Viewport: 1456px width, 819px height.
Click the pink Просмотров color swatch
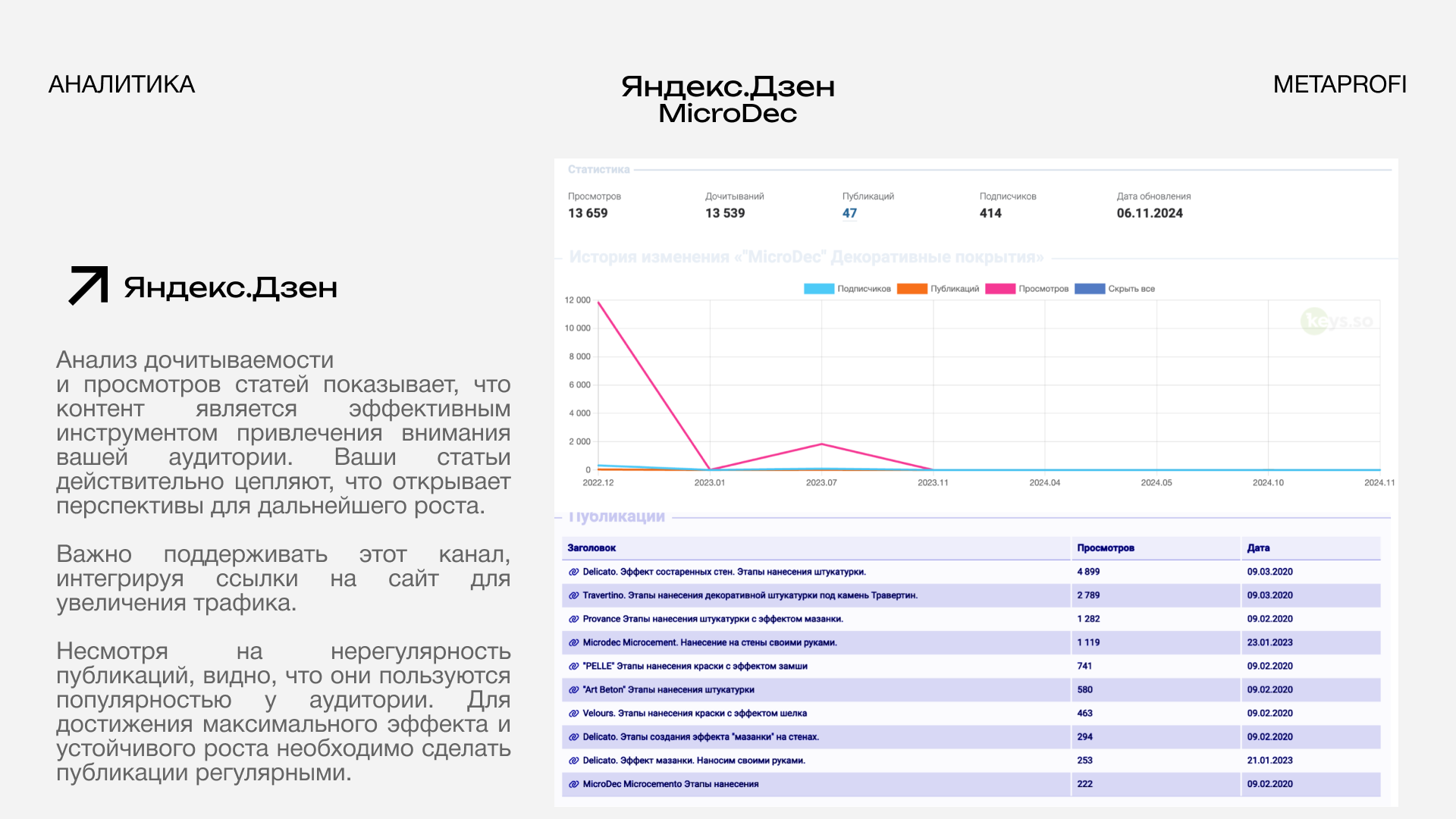coord(999,289)
